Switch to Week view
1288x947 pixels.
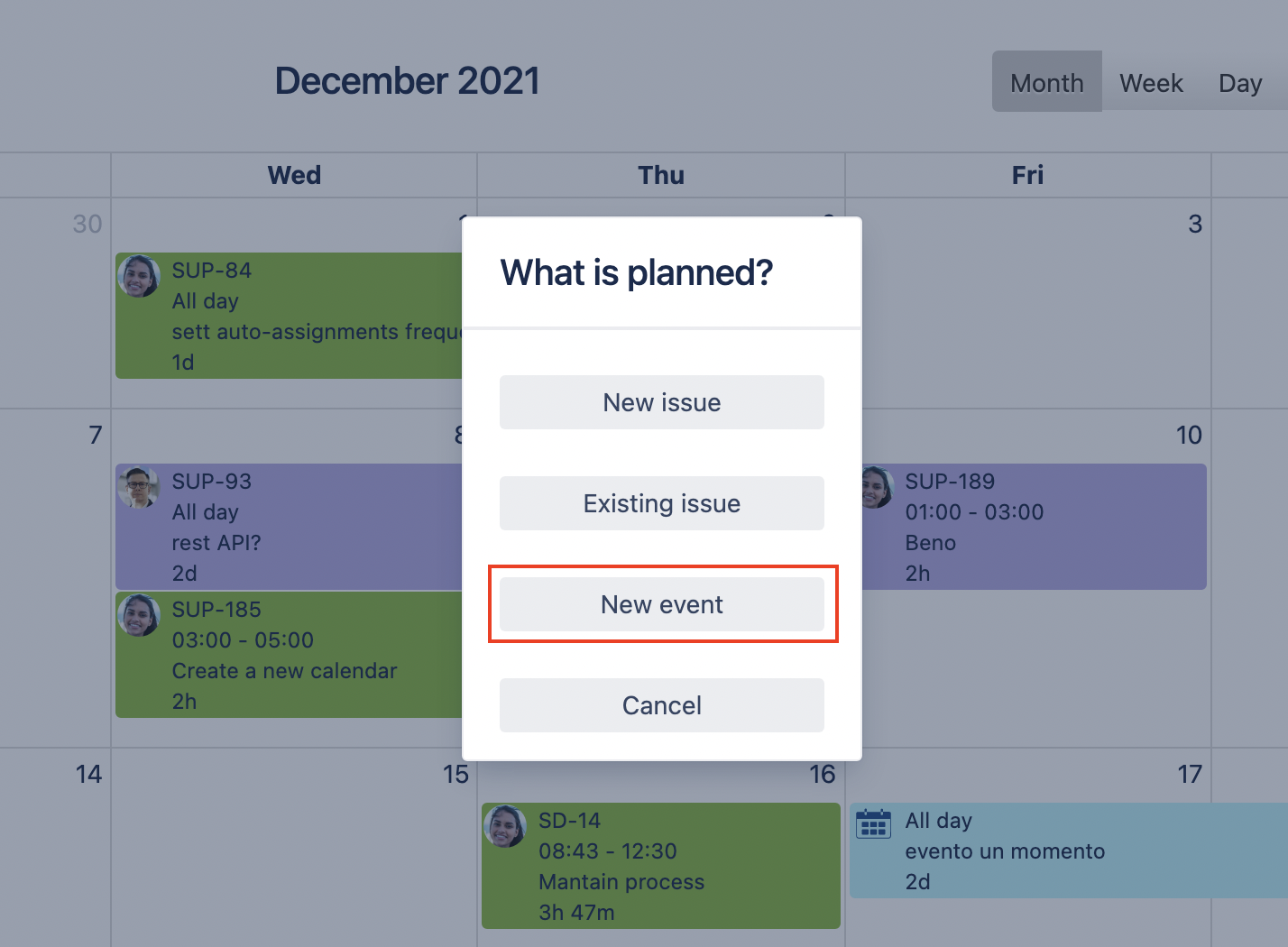pyautogui.click(x=1151, y=83)
